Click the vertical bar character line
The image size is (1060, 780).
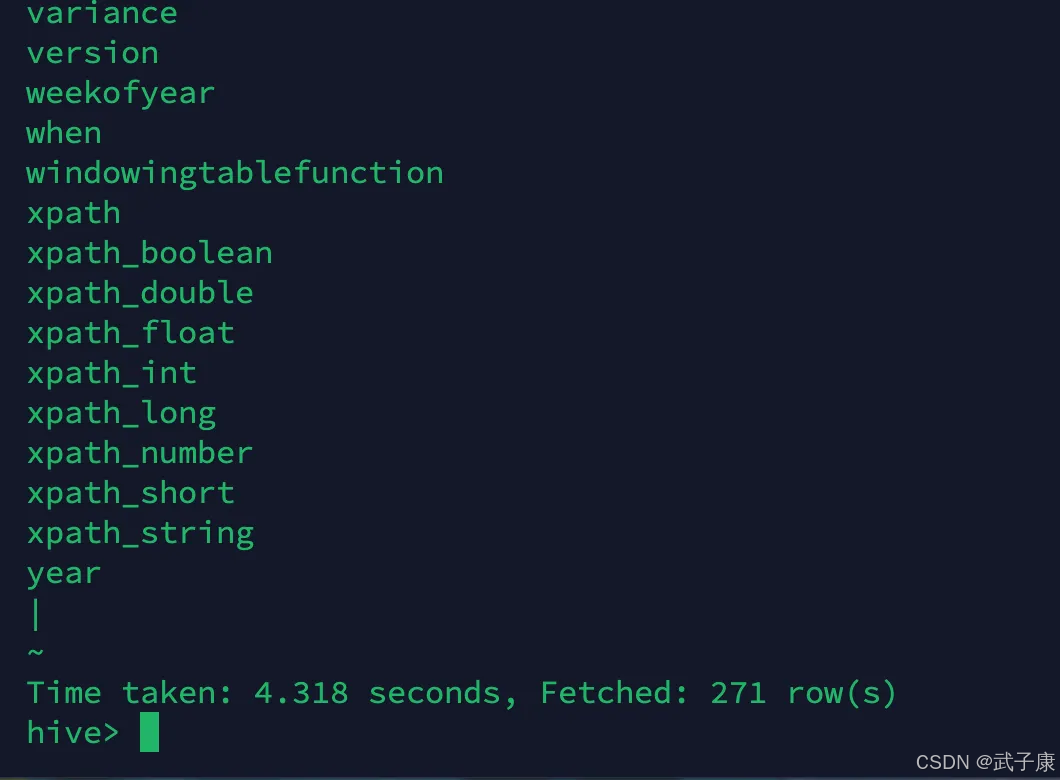(x=35, y=614)
